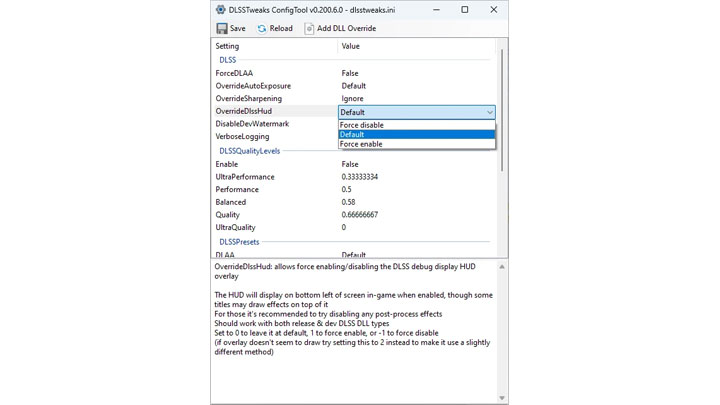This screenshot has height=405, width=720.
Task: Select the Quality setting row
Action: (227, 214)
